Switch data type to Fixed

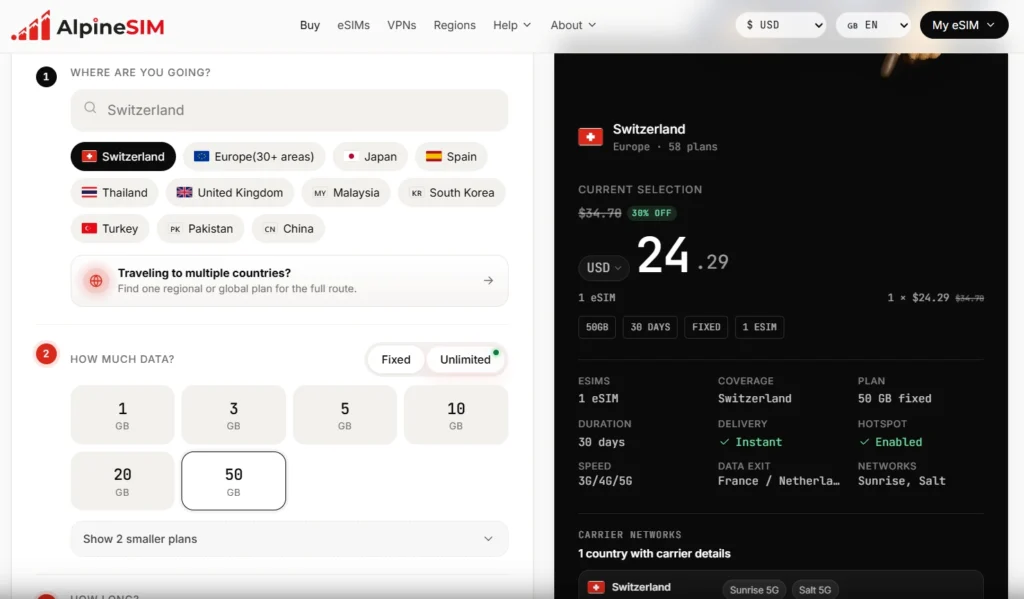coord(396,359)
